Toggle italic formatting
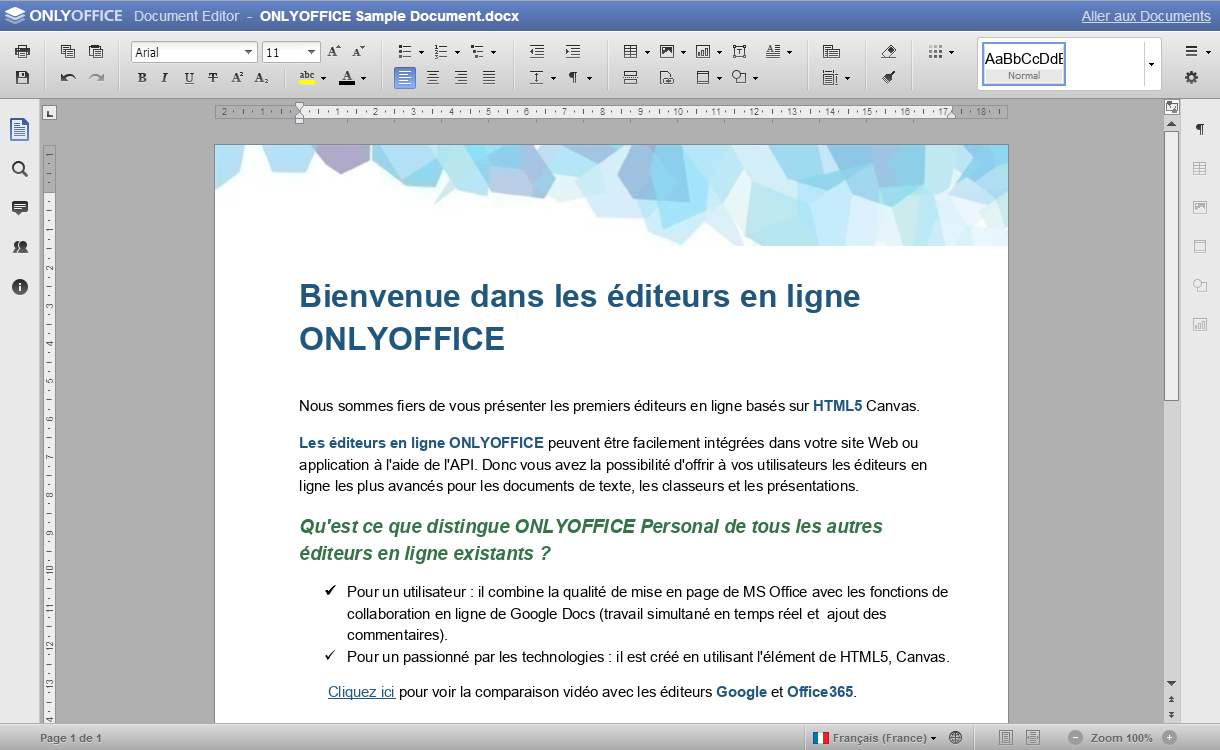1220x750 pixels. 165,77
